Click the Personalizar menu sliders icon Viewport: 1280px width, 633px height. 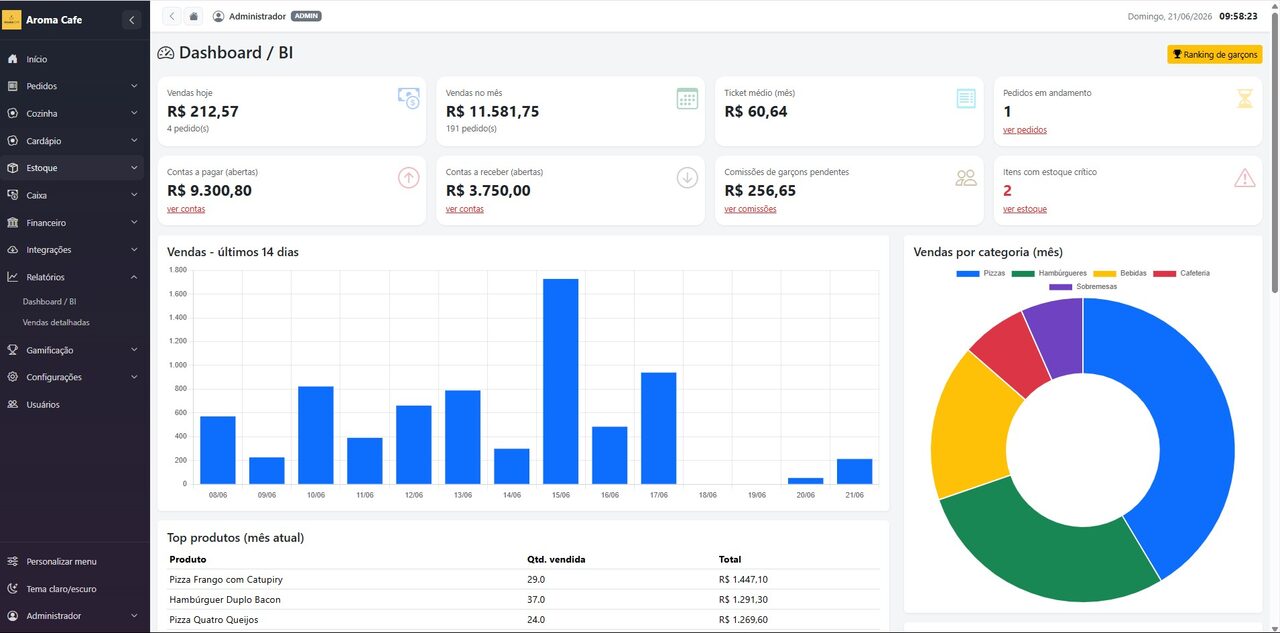(12, 561)
